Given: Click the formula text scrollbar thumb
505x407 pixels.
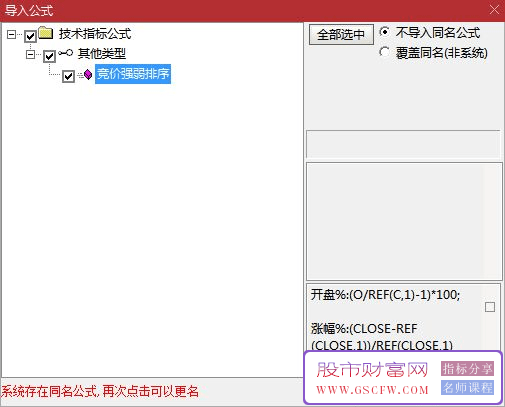Looking at the screenshot, I should pyautogui.click(x=490, y=307).
